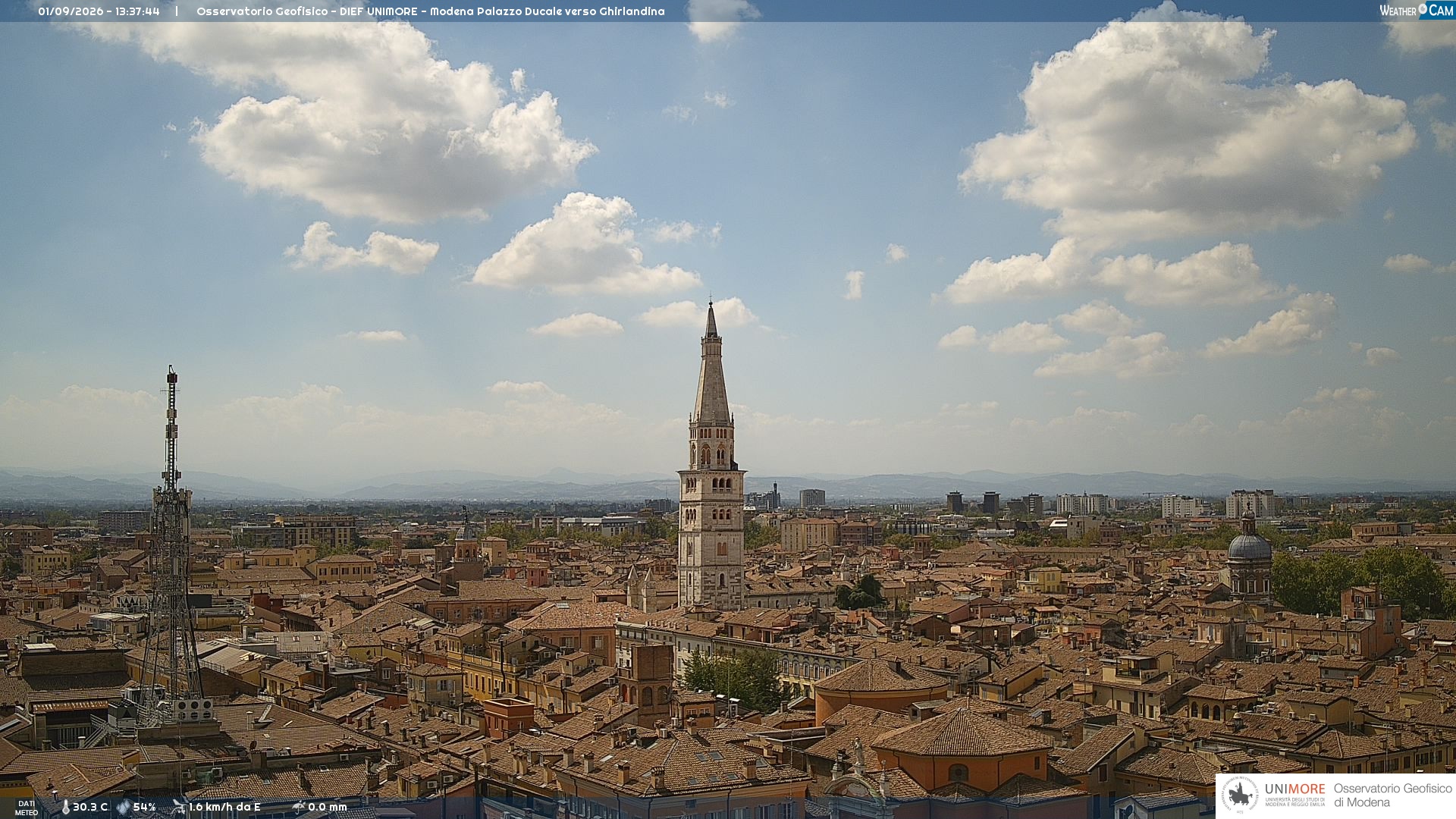Click Osservatorio Geofisico di Modena label
The width and height of the screenshot is (1456, 819).
click(1392, 795)
